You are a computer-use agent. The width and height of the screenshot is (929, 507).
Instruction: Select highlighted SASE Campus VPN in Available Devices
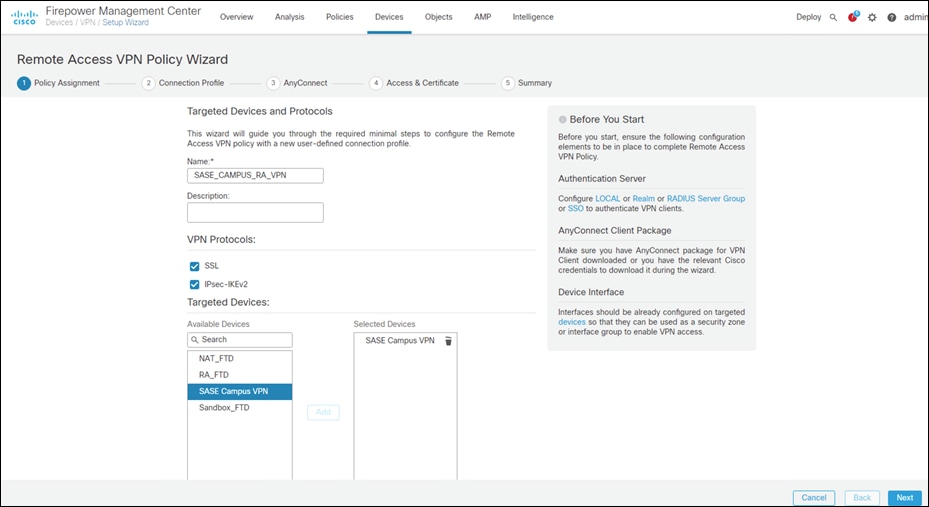[x=240, y=392]
